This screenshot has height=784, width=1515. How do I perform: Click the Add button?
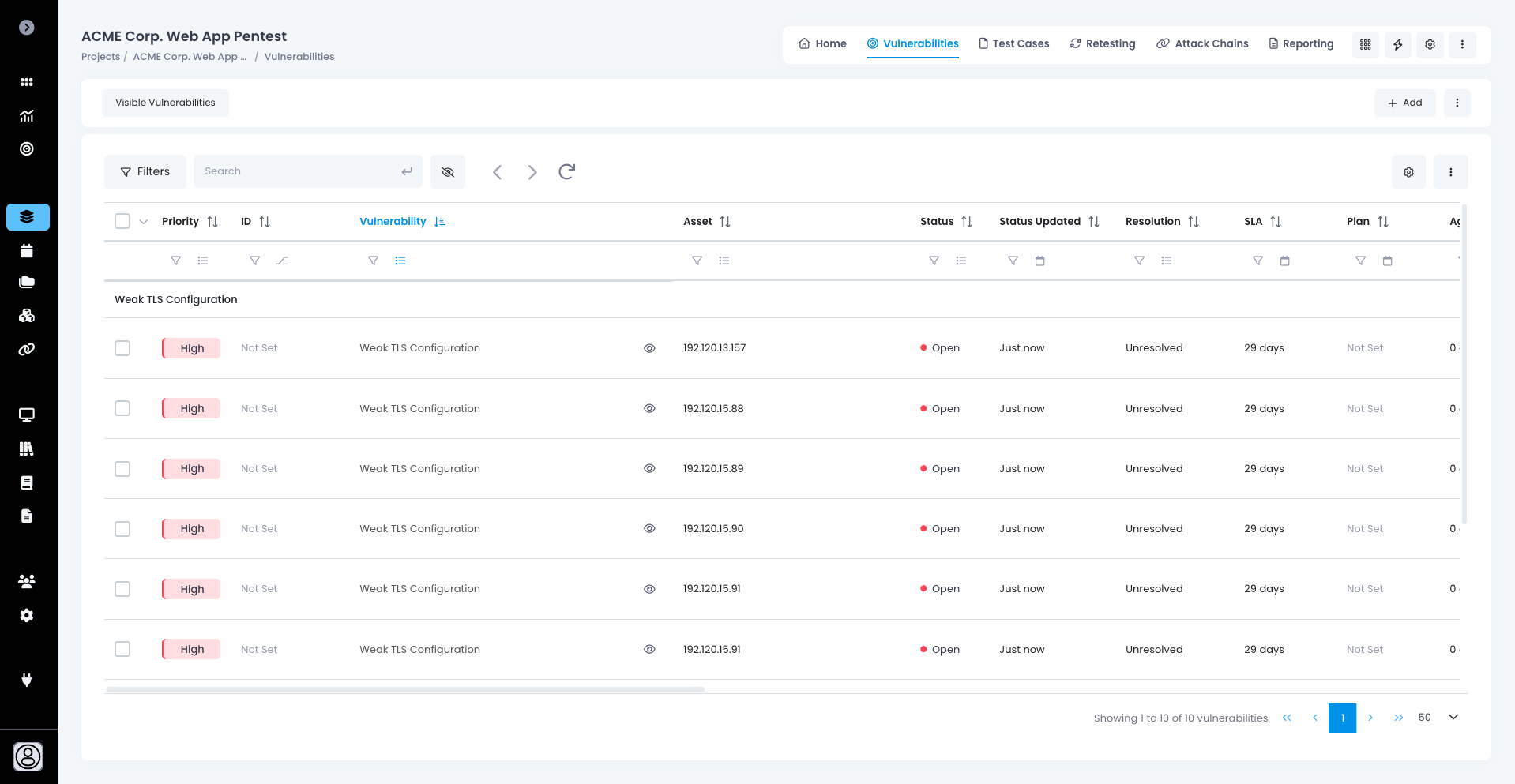coord(1404,103)
